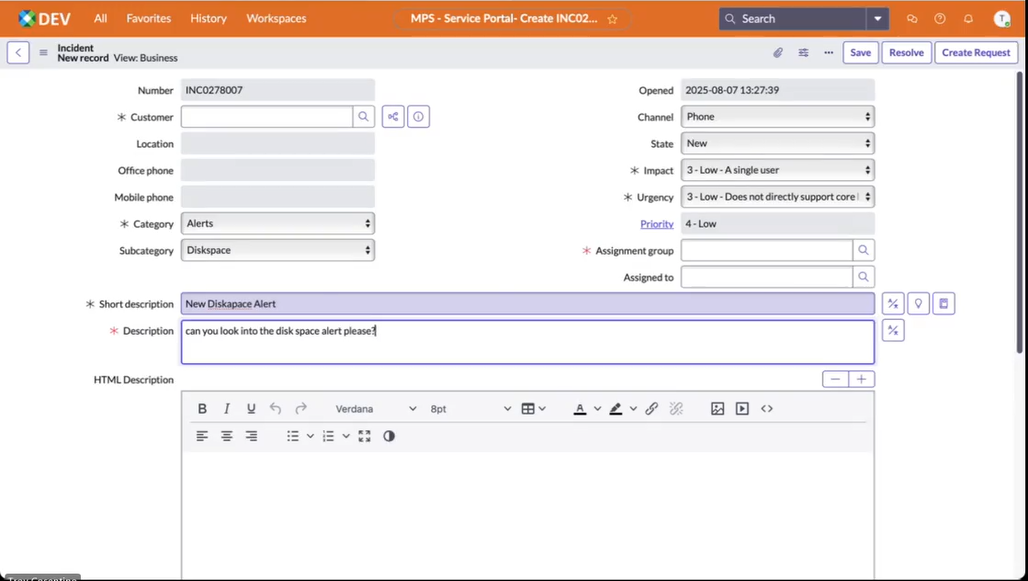Switch to the Favorites tab

(x=148, y=18)
